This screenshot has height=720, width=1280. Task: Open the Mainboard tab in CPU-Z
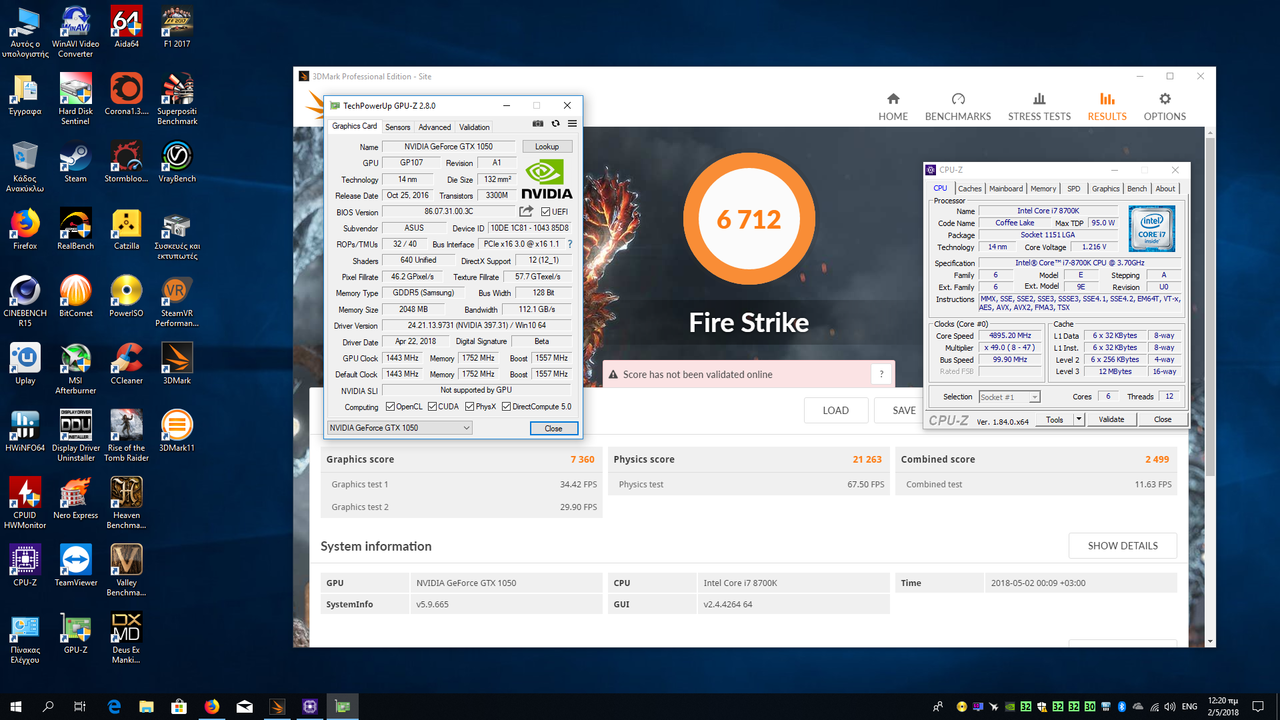point(1006,188)
